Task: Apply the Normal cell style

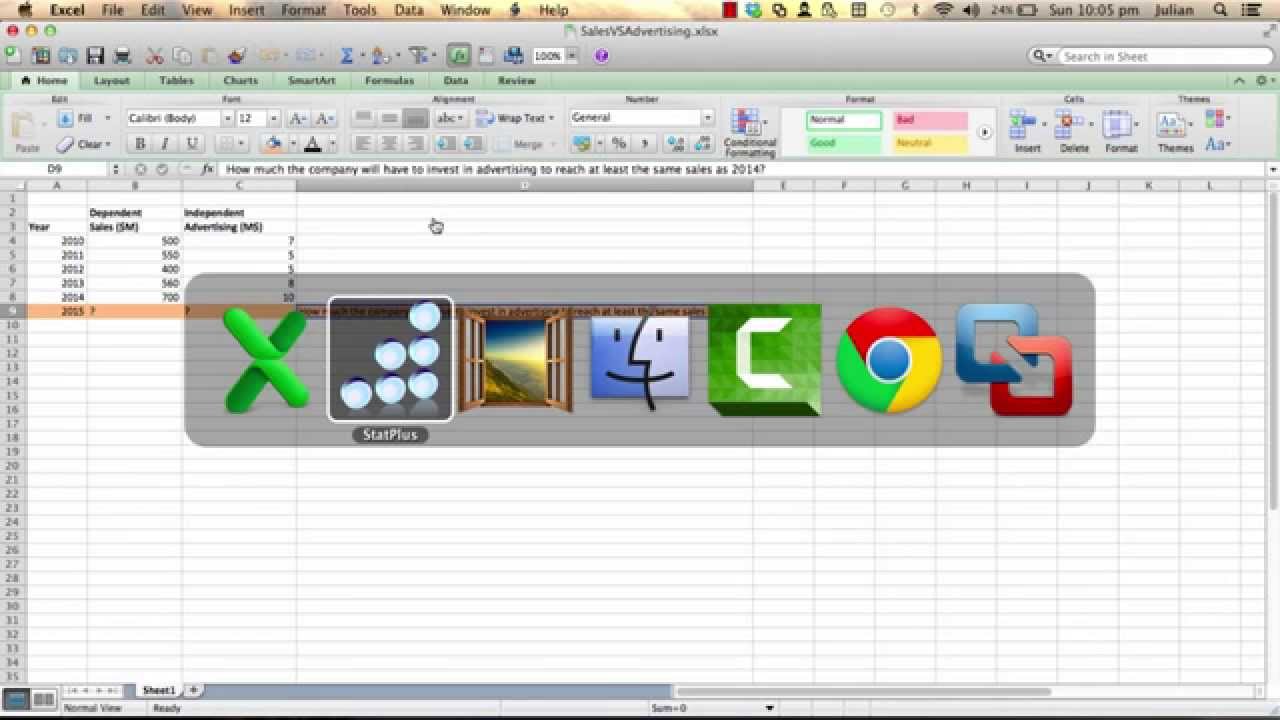Action: (x=844, y=120)
